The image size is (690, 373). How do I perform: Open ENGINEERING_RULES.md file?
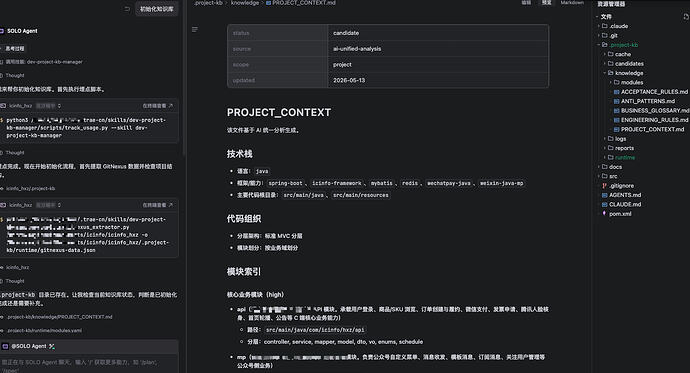(651, 120)
